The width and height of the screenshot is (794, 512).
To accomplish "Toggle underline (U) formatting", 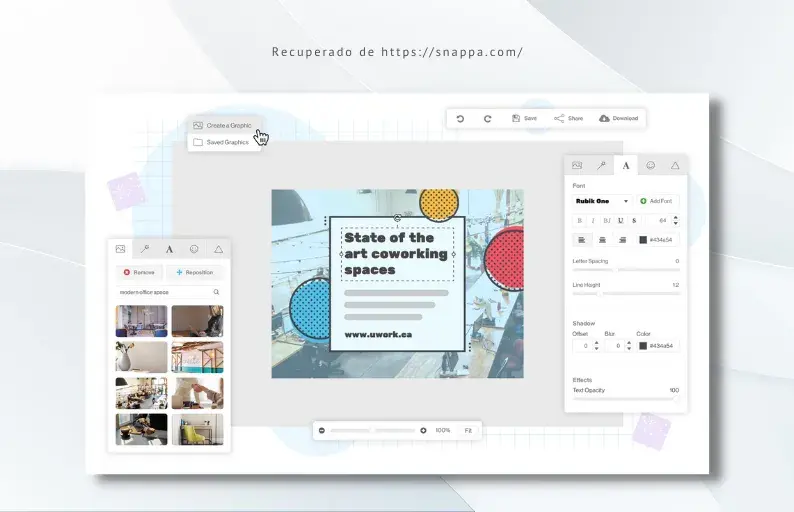I will (620, 220).
